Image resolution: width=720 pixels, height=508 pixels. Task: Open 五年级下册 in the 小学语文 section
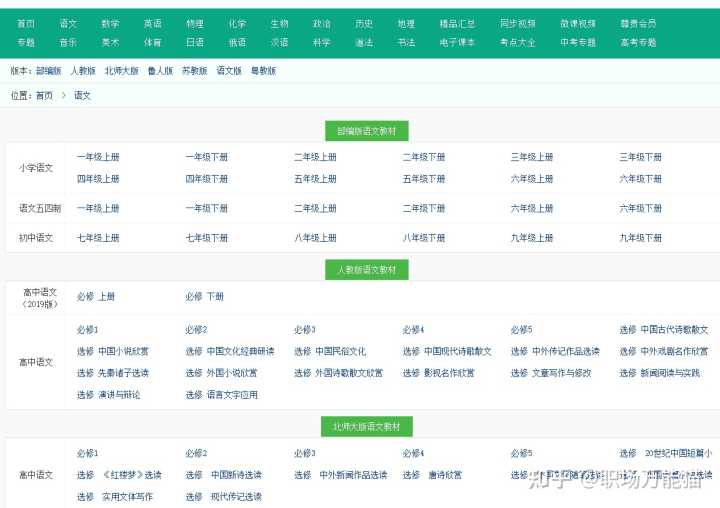[424, 179]
